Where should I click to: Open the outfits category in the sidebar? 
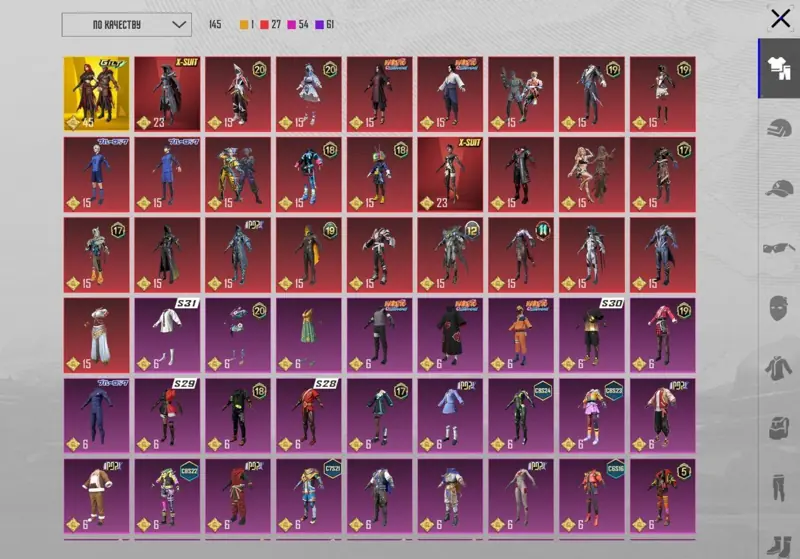click(779, 68)
